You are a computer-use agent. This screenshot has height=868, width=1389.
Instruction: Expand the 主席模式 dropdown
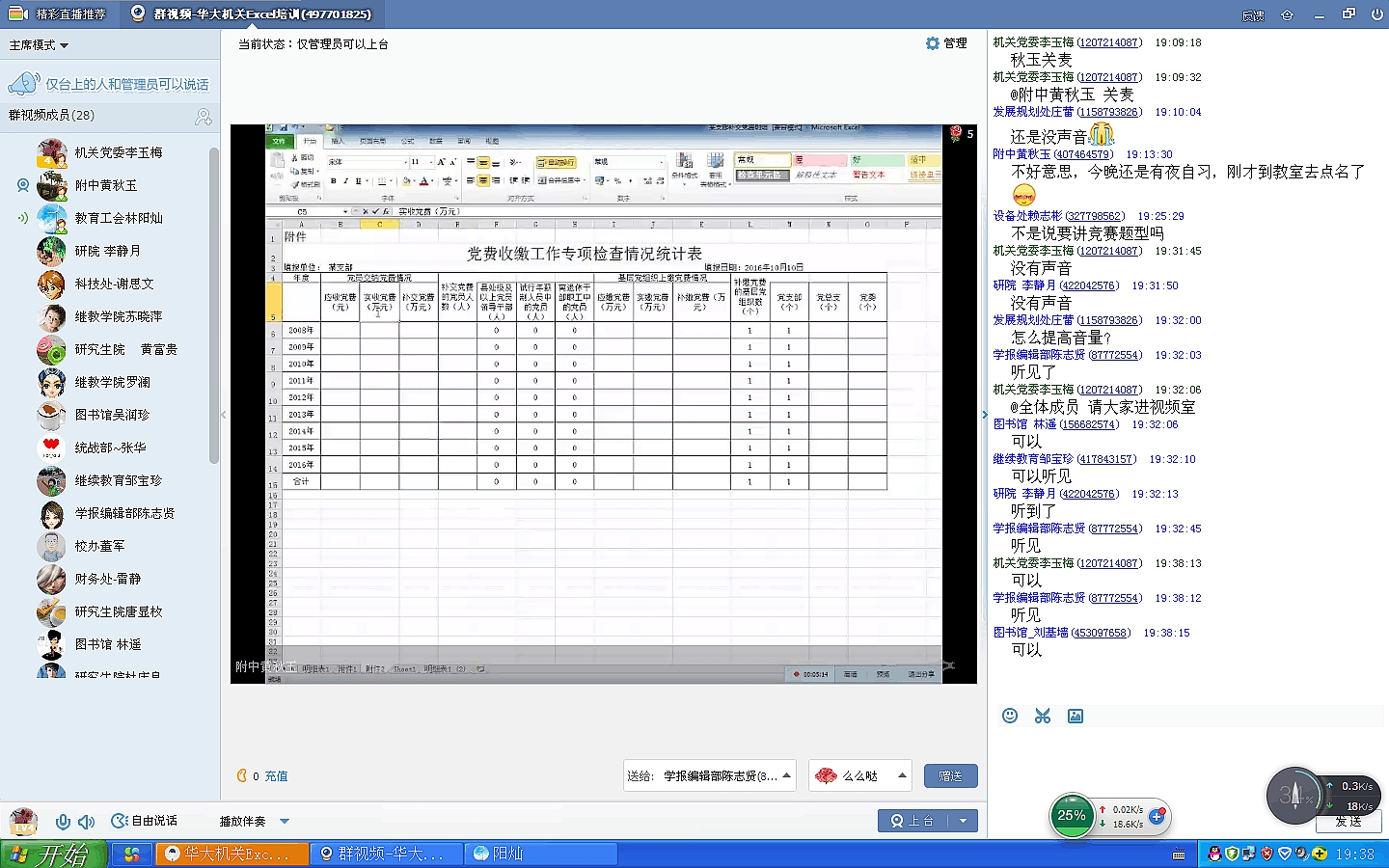coord(40,45)
